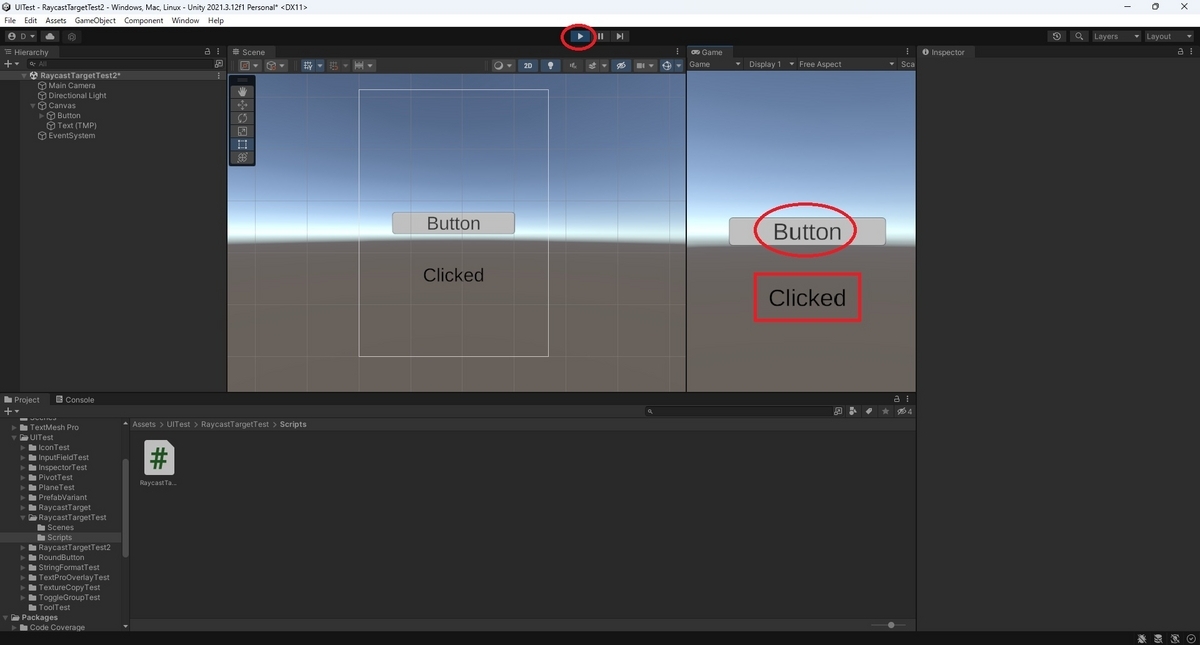Select EventSystem in Hierarchy
This screenshot has height=645, width=1200.
click(x=71, y=135)
